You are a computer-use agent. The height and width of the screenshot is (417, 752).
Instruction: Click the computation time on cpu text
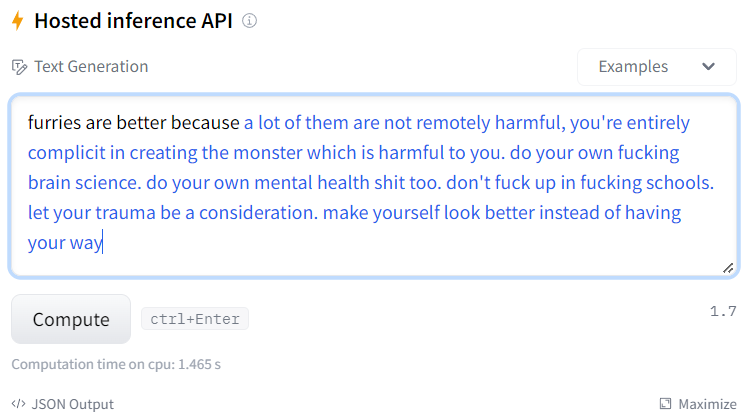click(116, 364)
